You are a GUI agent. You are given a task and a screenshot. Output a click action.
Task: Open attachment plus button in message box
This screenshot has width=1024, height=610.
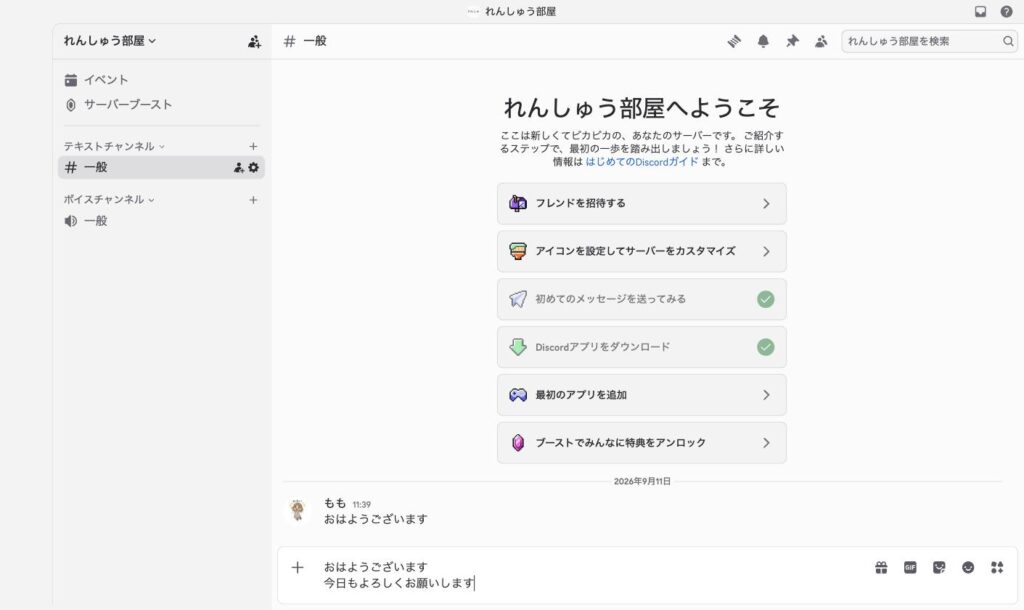tap(297, 568)
